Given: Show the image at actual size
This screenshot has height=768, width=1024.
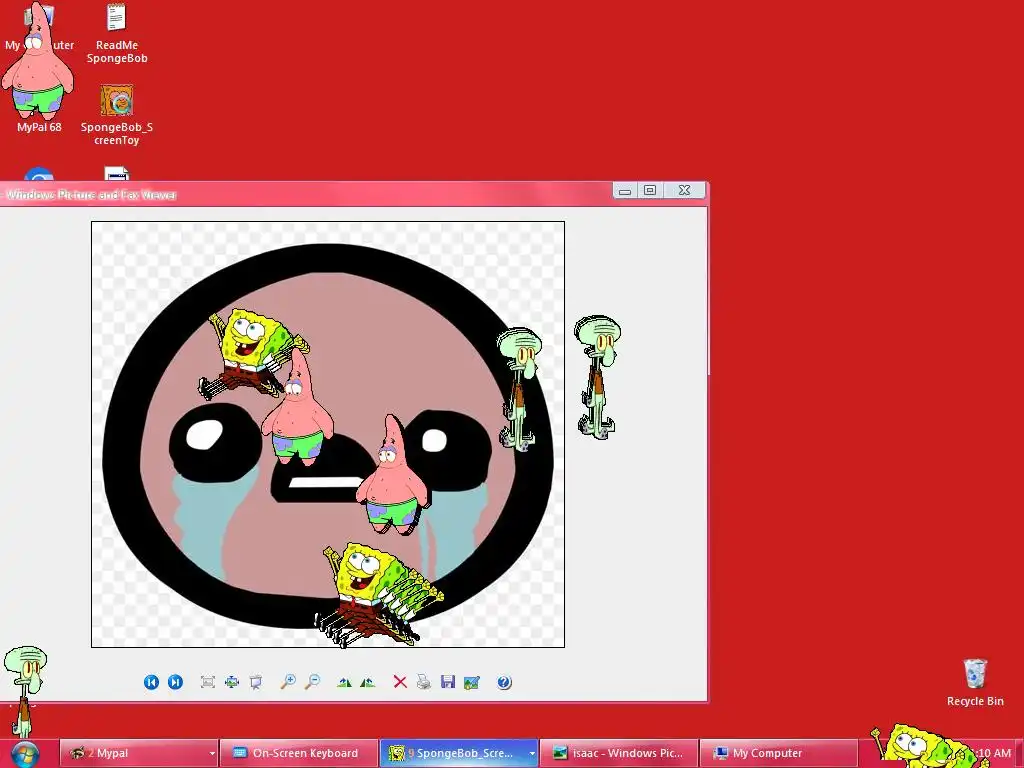Looking at the screenshot, I should 232,682.
